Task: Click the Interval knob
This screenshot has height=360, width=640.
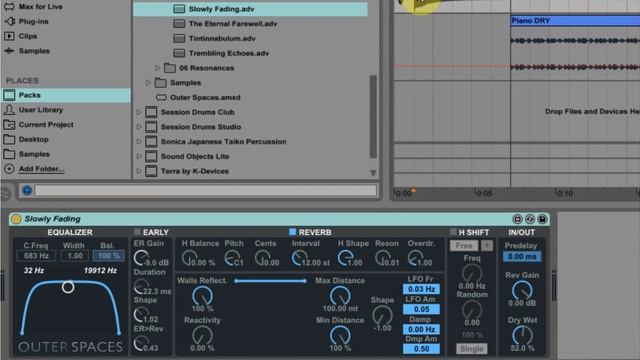Action: tap(299, 258)
